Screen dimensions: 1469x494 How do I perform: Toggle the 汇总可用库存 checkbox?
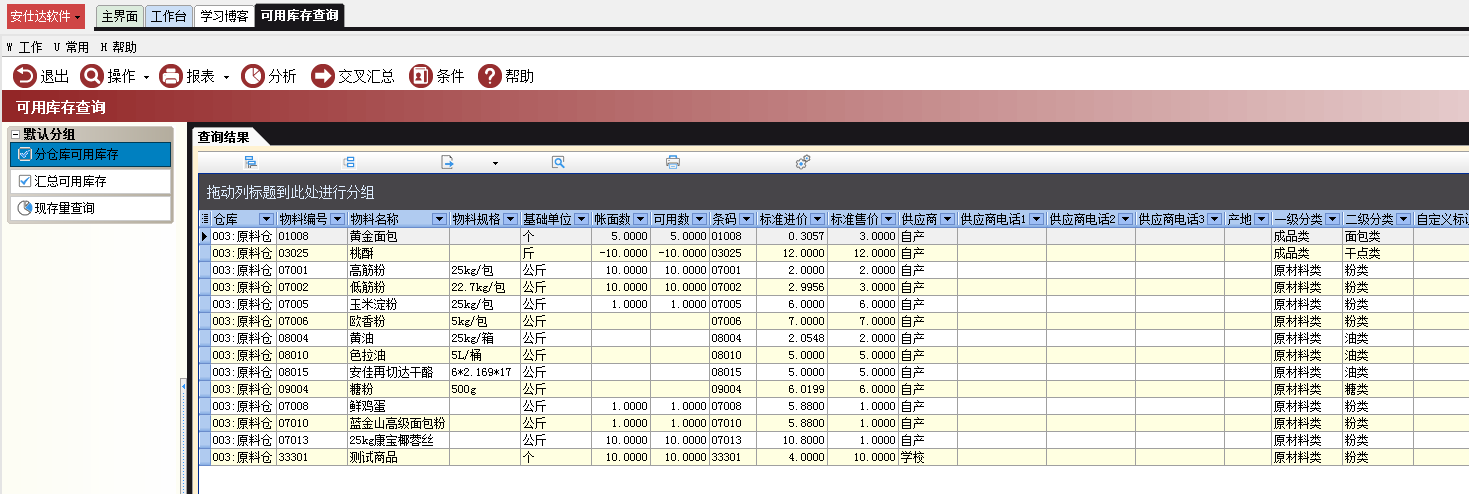coord(25,181)
